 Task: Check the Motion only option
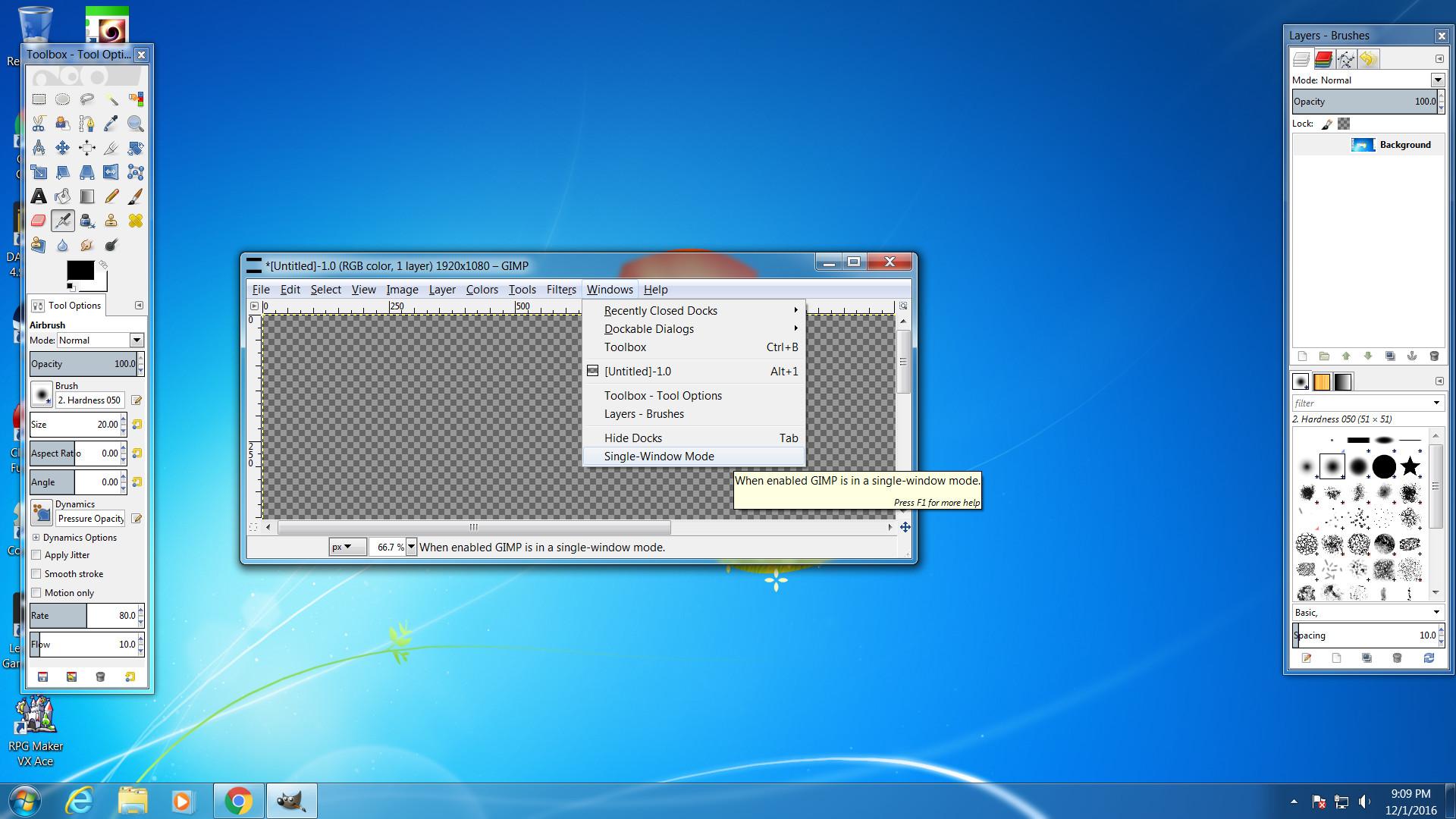pos(36,593)
